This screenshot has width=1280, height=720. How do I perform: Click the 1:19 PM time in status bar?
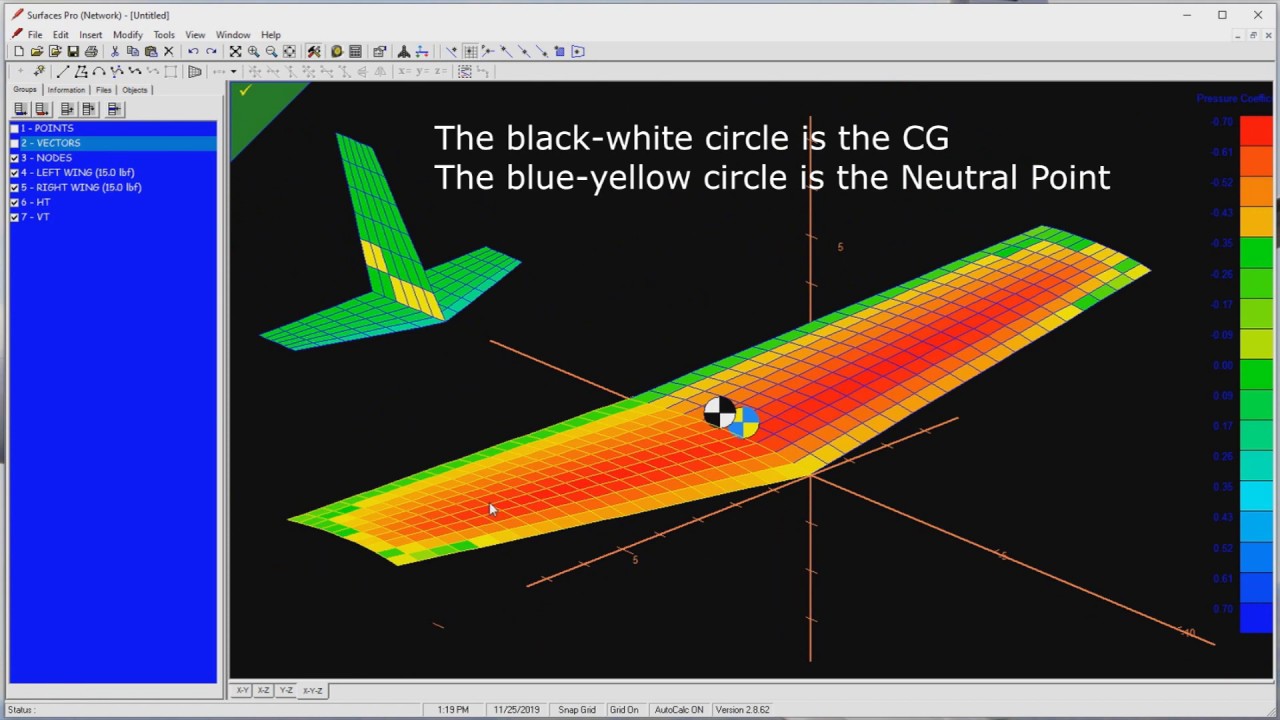(453, 710)
